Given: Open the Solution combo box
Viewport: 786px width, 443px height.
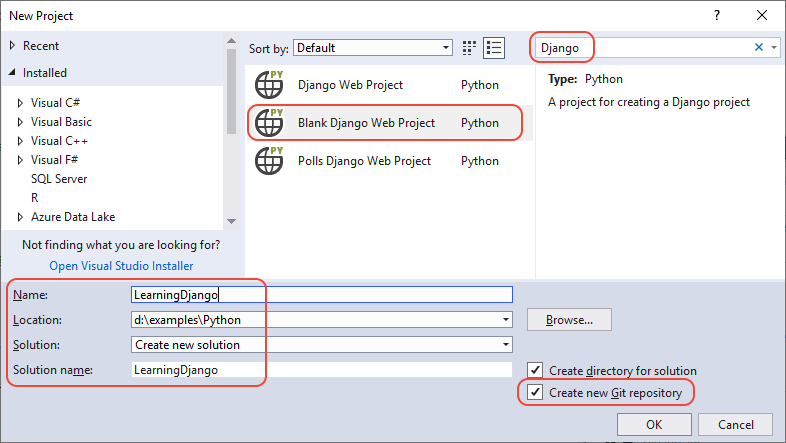Looking at the screenshot, I should [x=322, y=345].
